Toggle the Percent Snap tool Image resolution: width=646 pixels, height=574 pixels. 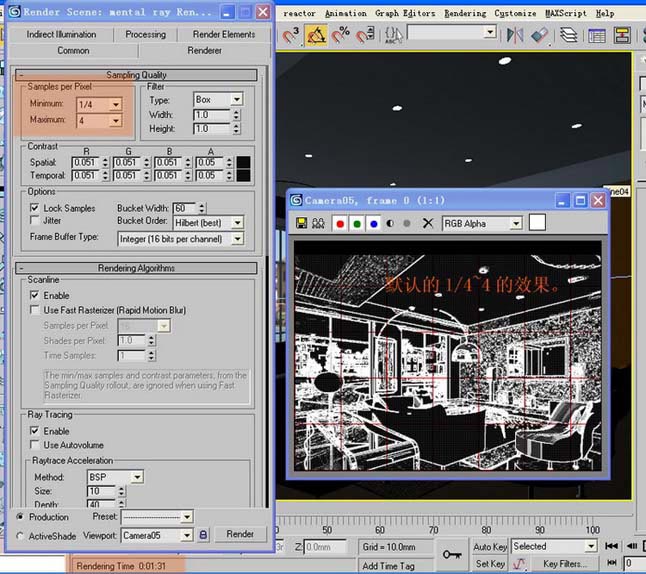[341, 35]
